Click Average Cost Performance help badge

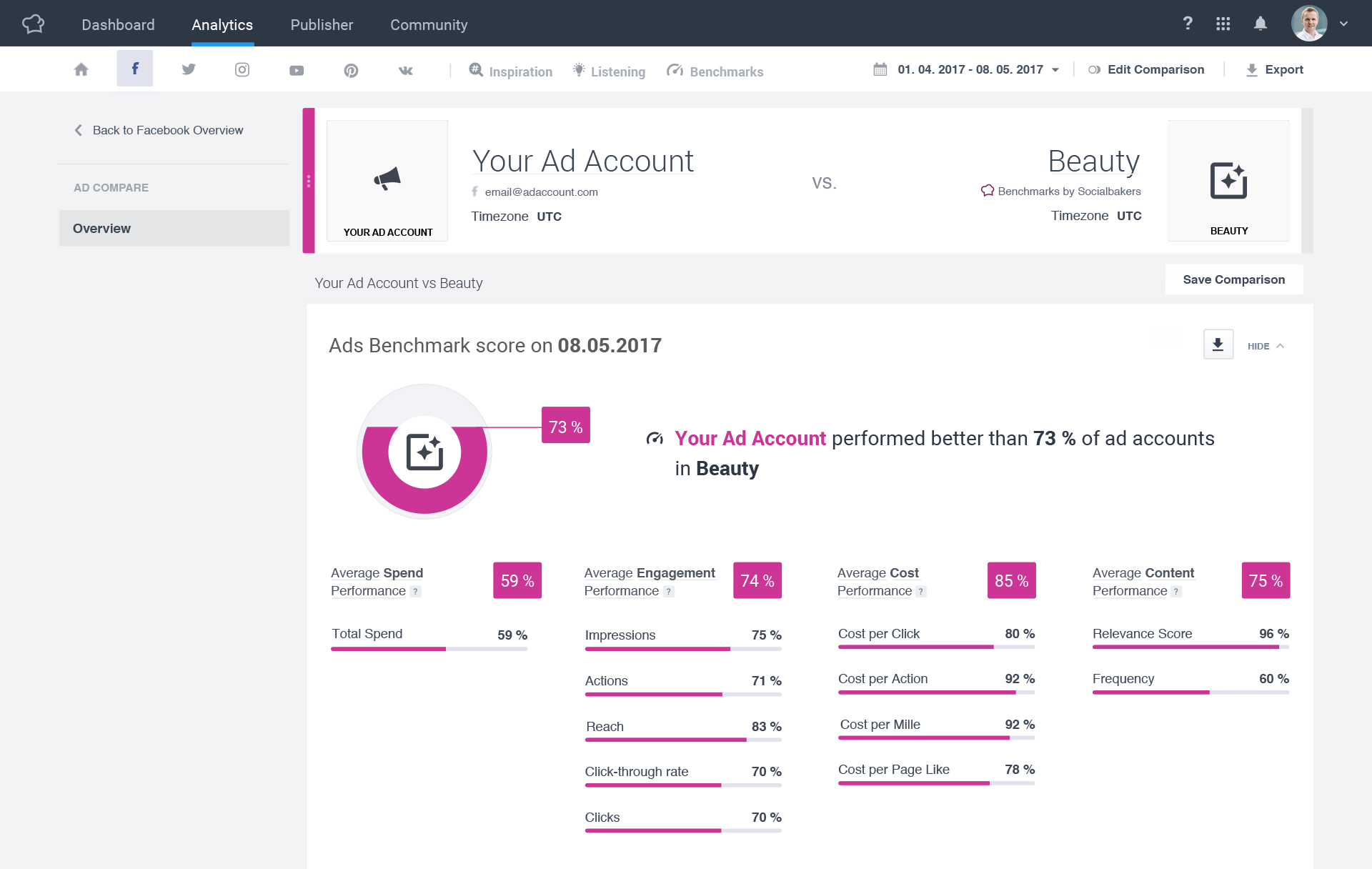[921, 592]
